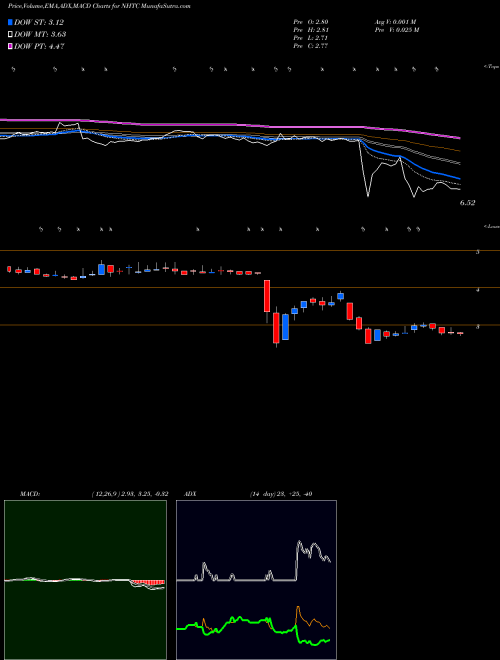The image size is (500, 660).
Task: Click the ADX panel title label
Action: click(191, 494)
